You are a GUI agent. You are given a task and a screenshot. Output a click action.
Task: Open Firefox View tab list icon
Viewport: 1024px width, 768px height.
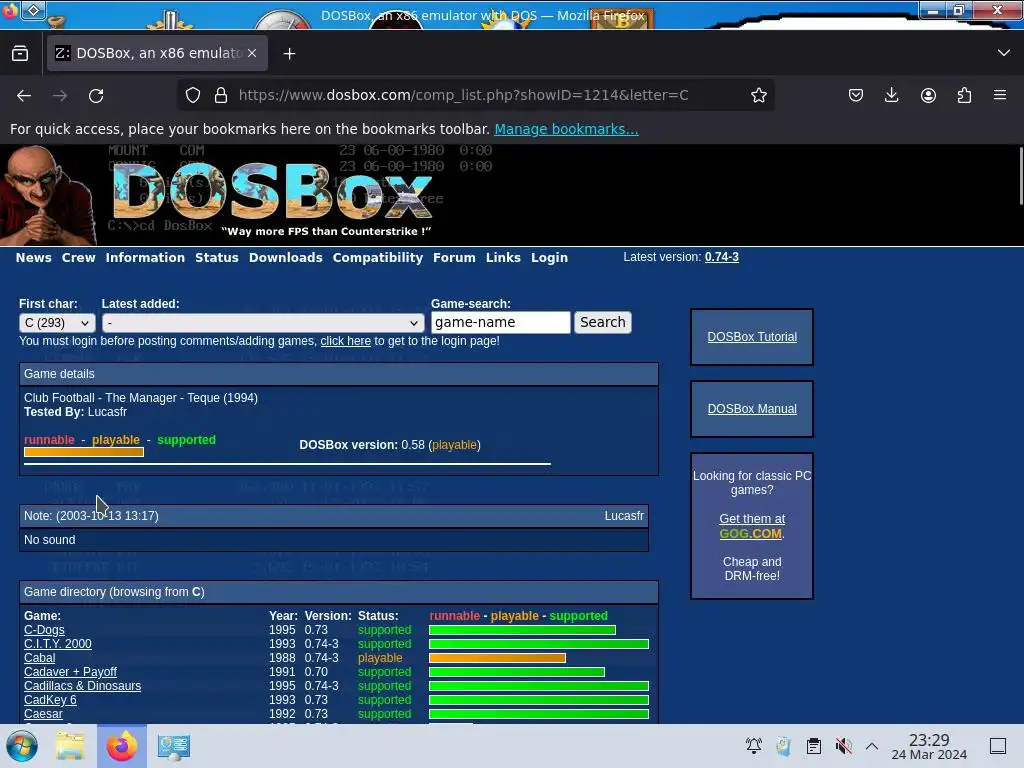[x=20, y=54]
